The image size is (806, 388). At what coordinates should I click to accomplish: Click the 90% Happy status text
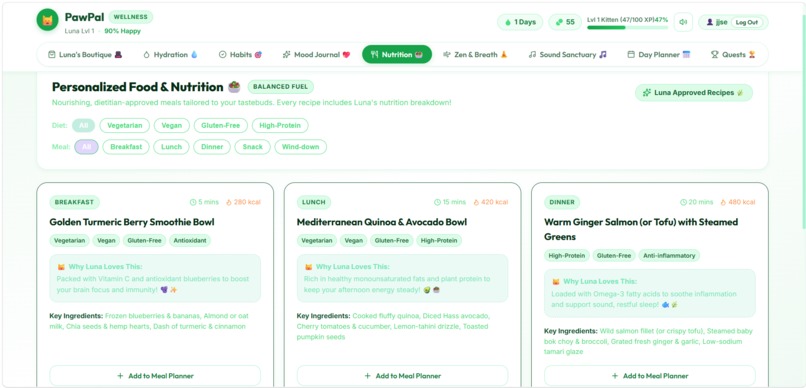tap(122, 31)
